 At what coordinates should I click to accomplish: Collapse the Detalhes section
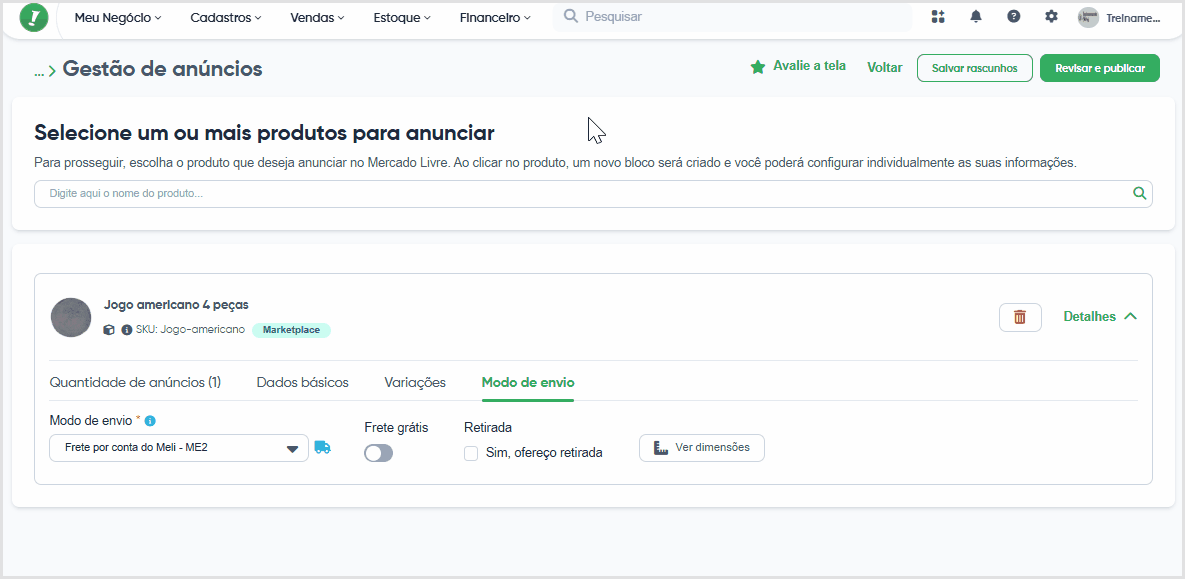(x=1100, y=317)
